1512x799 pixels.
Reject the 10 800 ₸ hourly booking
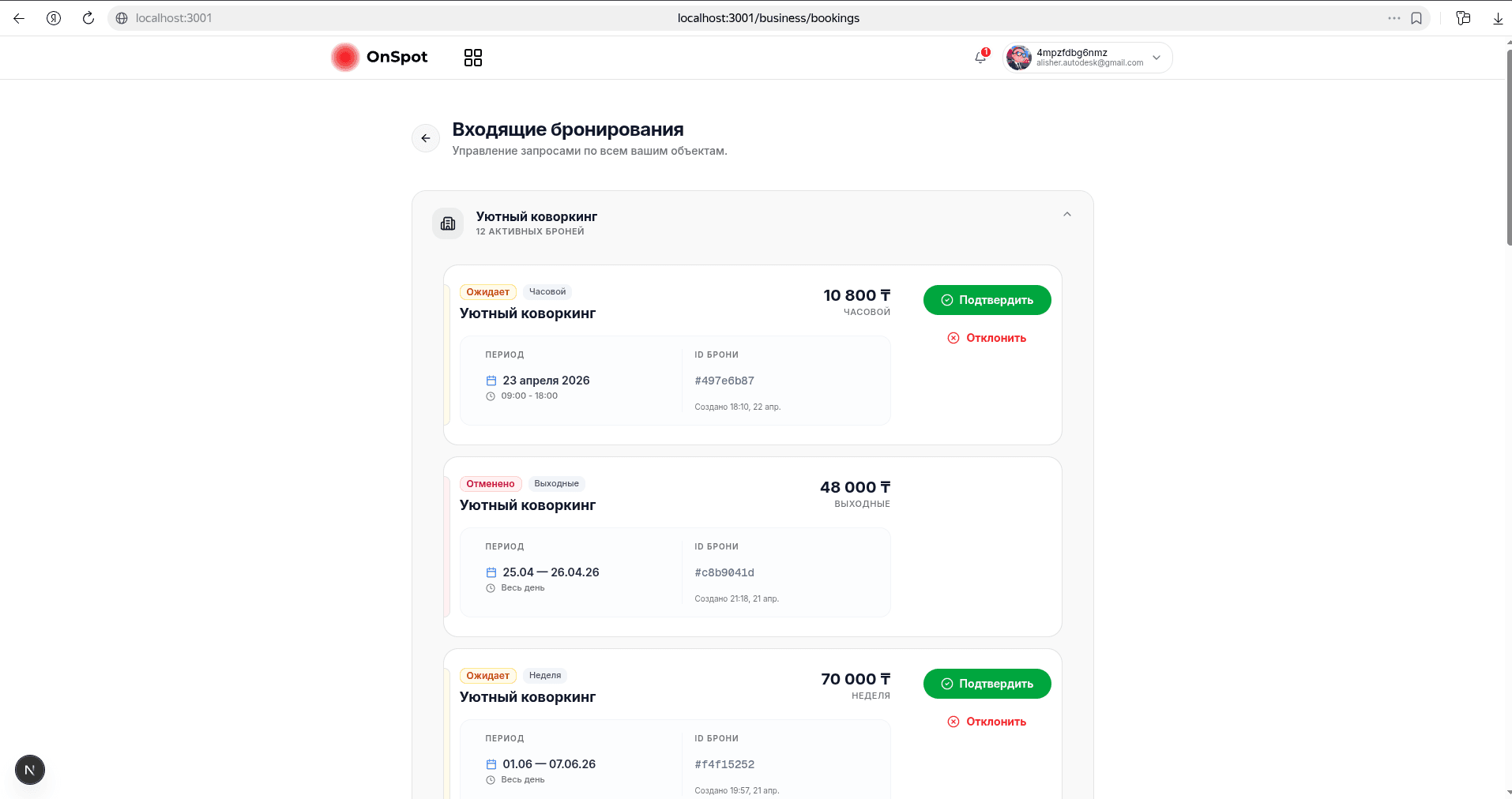coord(987,338)
